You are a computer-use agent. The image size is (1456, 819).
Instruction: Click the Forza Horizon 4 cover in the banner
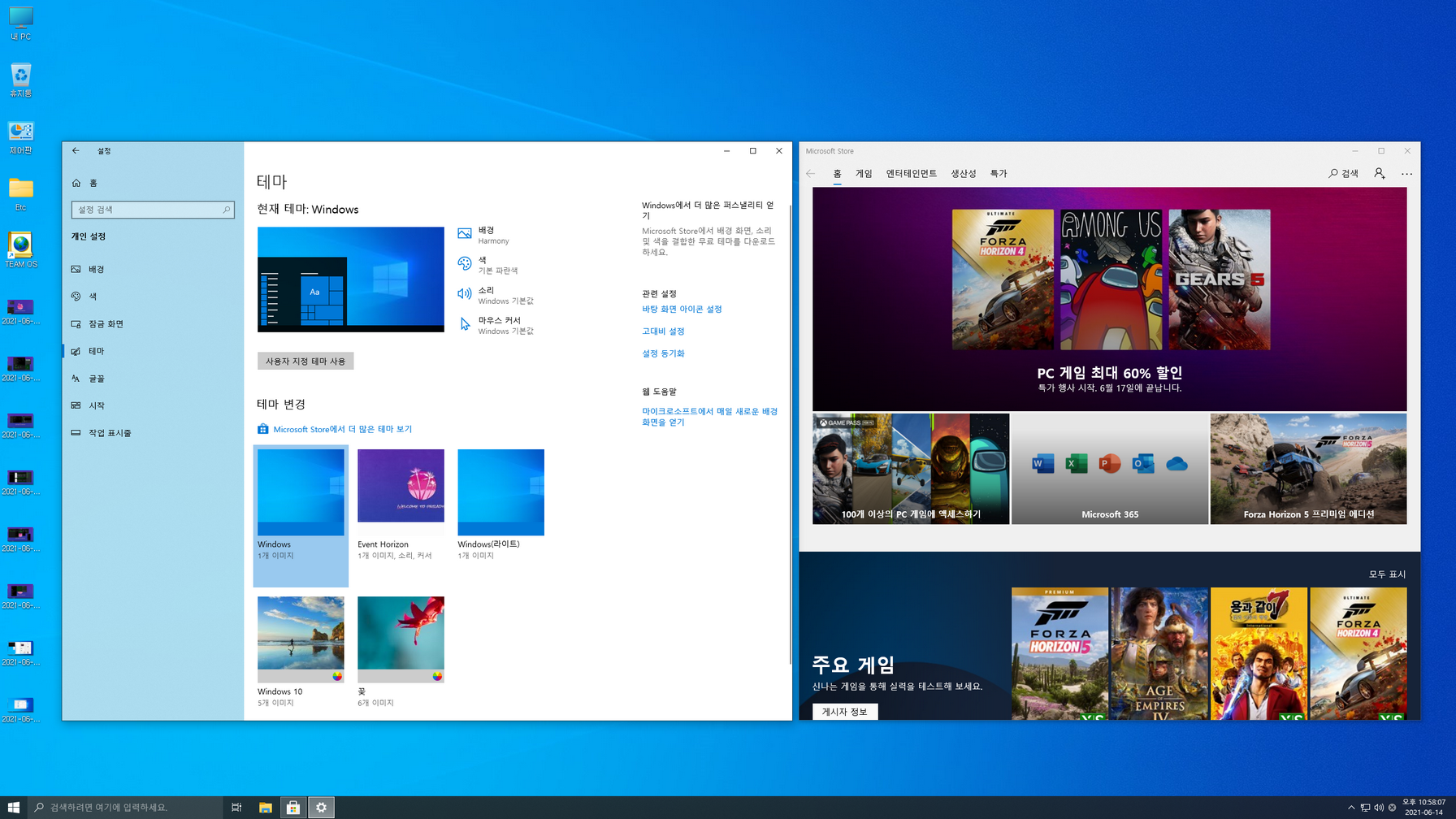click(x=1003, y=279)
